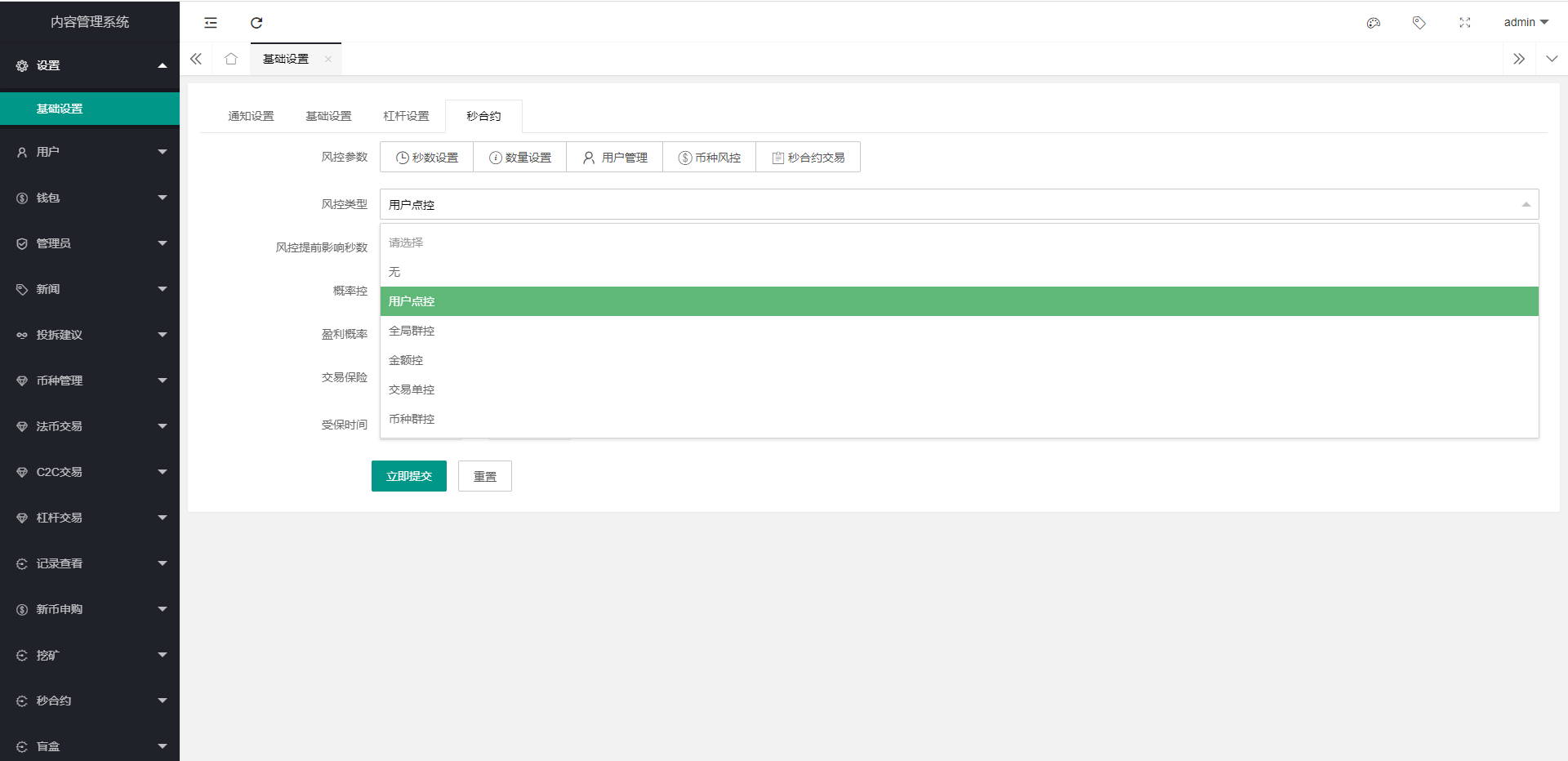Expand the 钱包 sidebar menu
Image resolution: width=1568 pixels, height=761 pixels.
coord(90,198)
